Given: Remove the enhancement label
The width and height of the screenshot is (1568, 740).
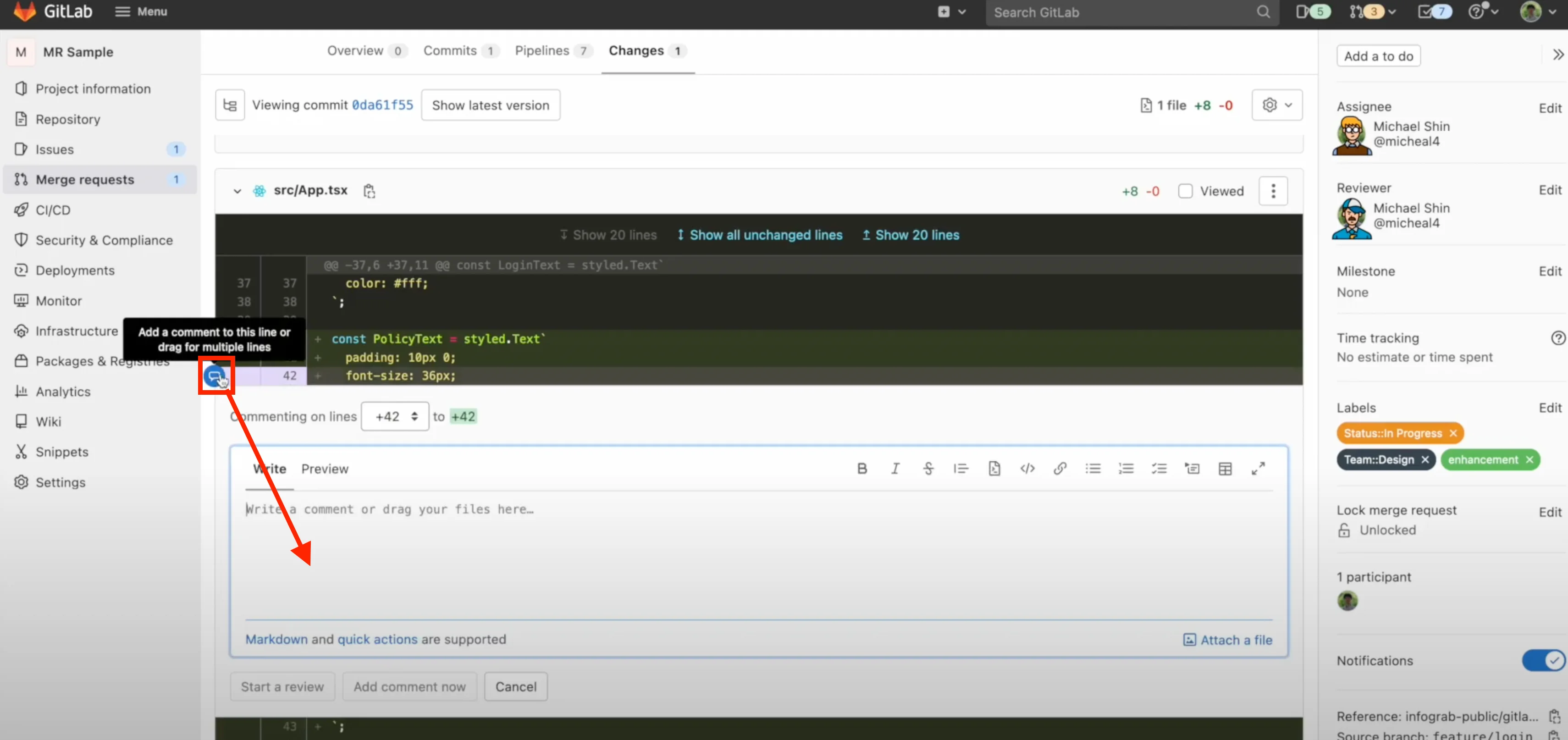Looking at the screenshot, I should click(1529, 459).
